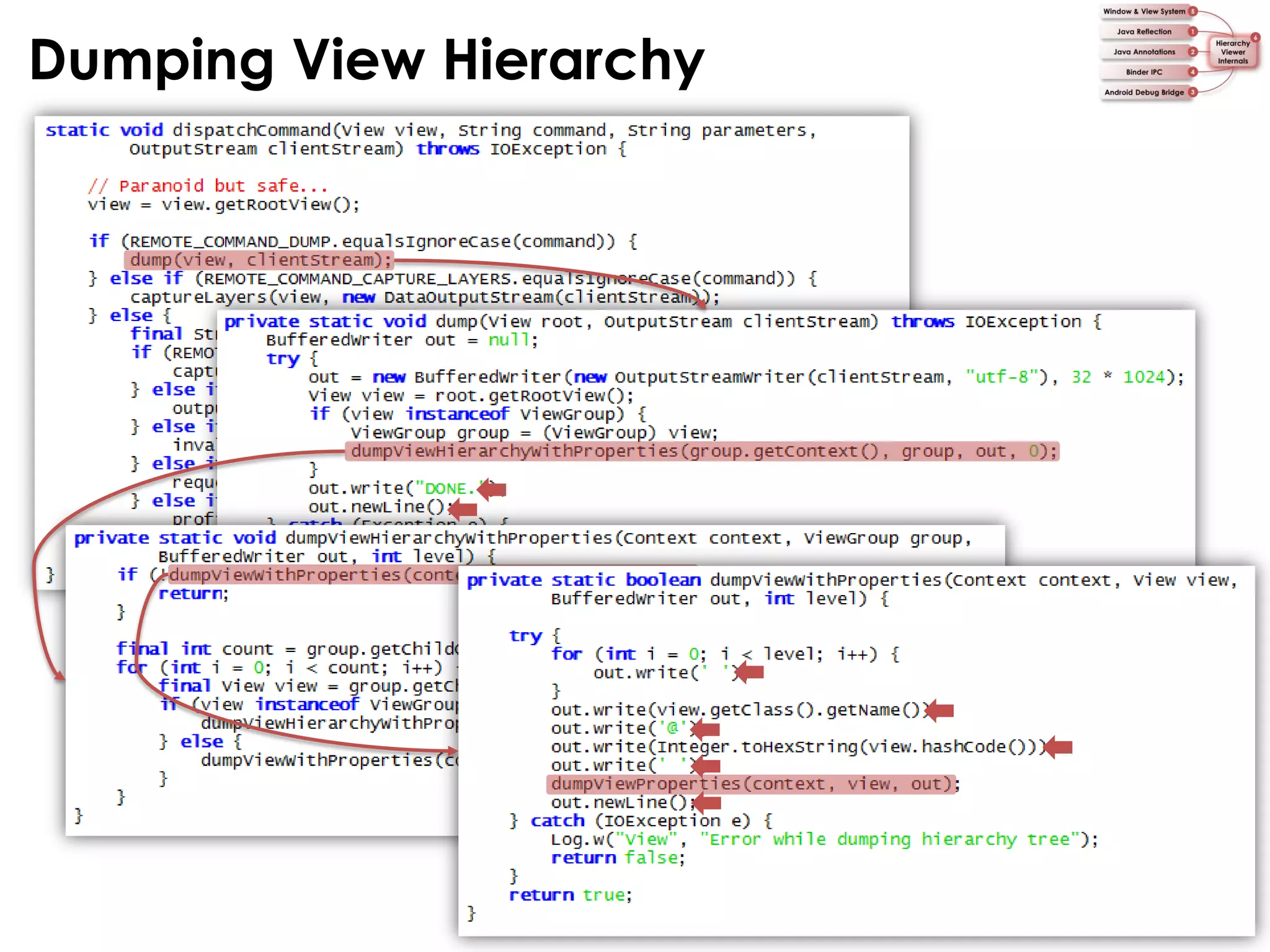1270x952 pixels.
Task: Click the 'private static void dump(View root' signature
Action: click(663, 322)
